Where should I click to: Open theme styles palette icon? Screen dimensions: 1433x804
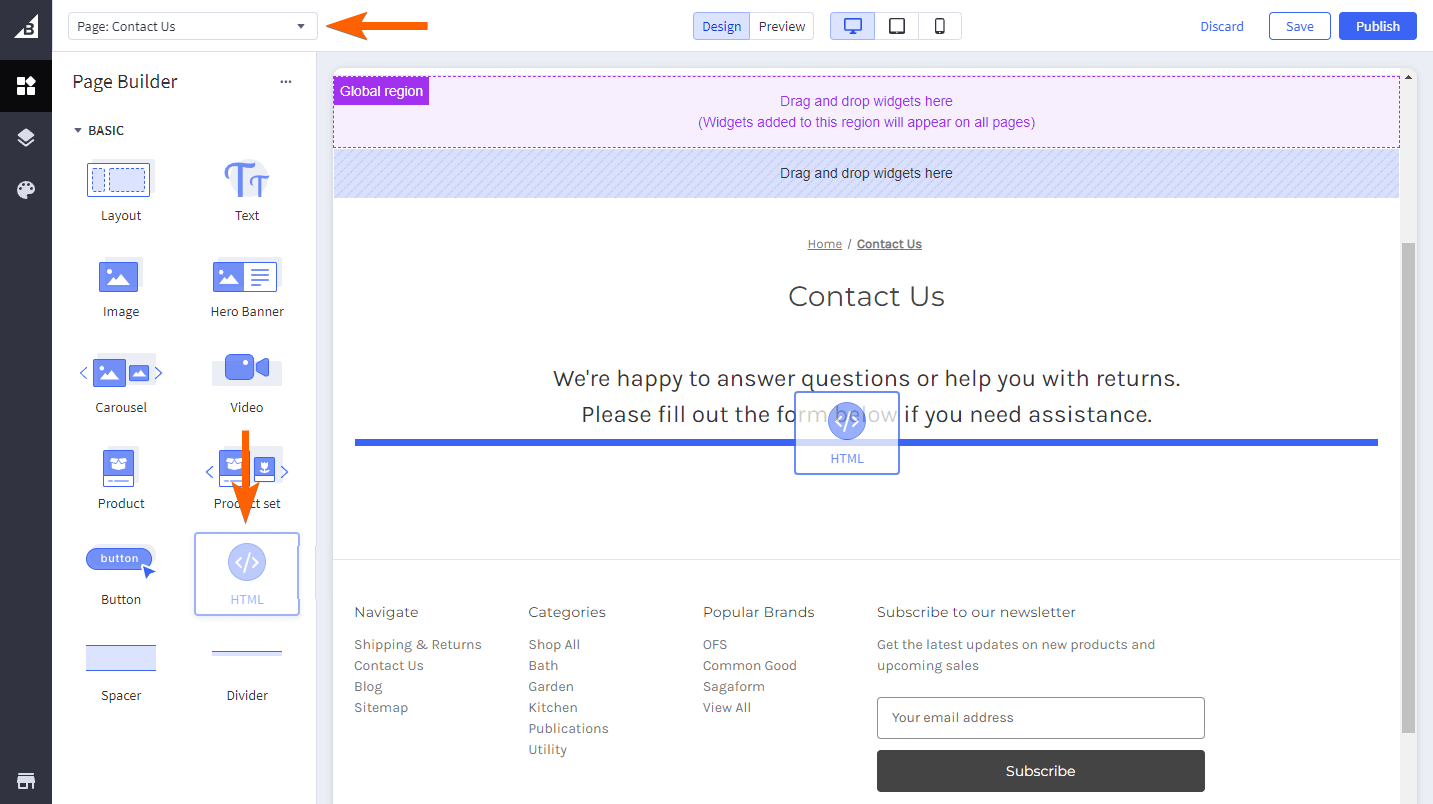click(x=26, y=190)
